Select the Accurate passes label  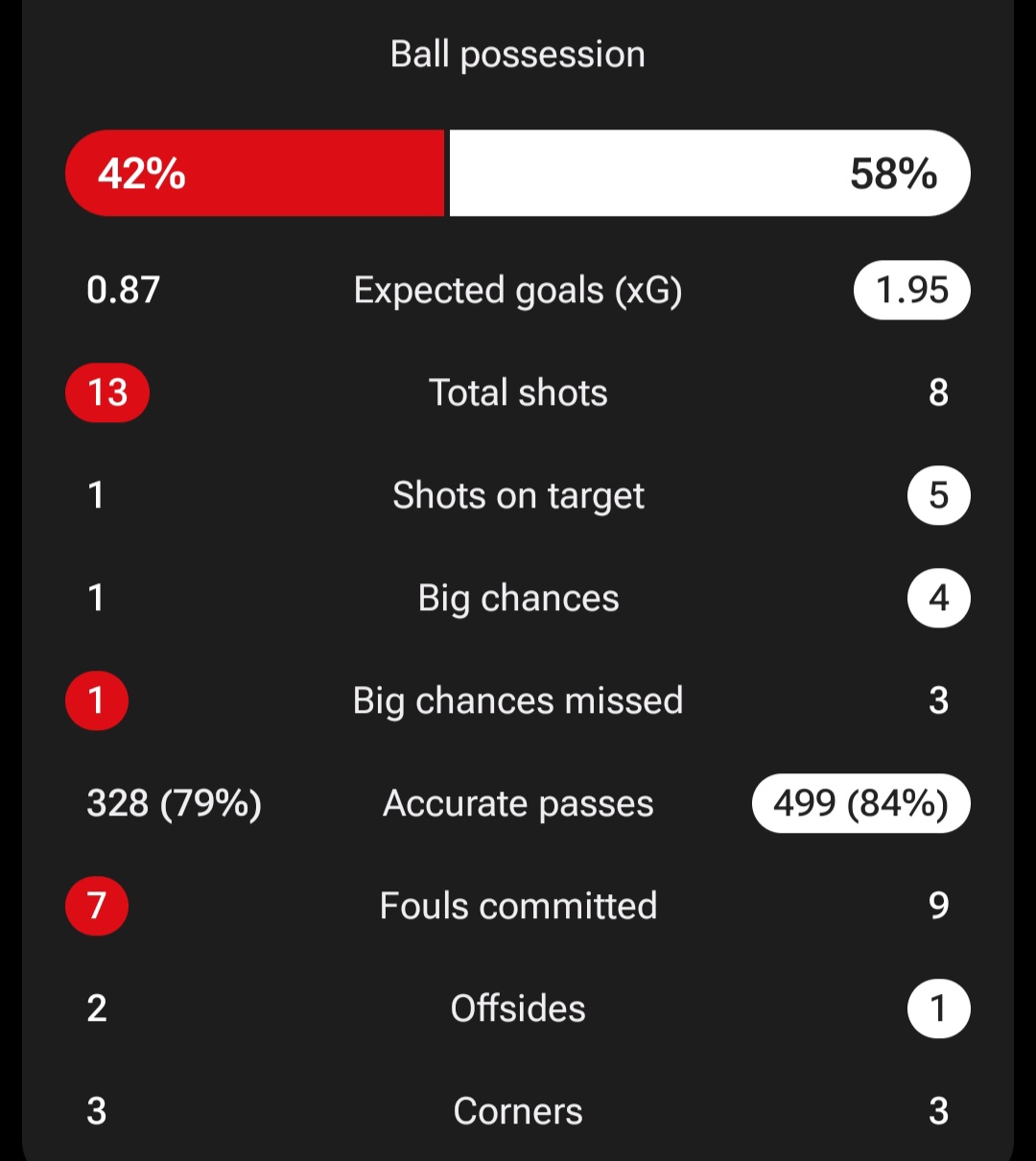point(518,803)
